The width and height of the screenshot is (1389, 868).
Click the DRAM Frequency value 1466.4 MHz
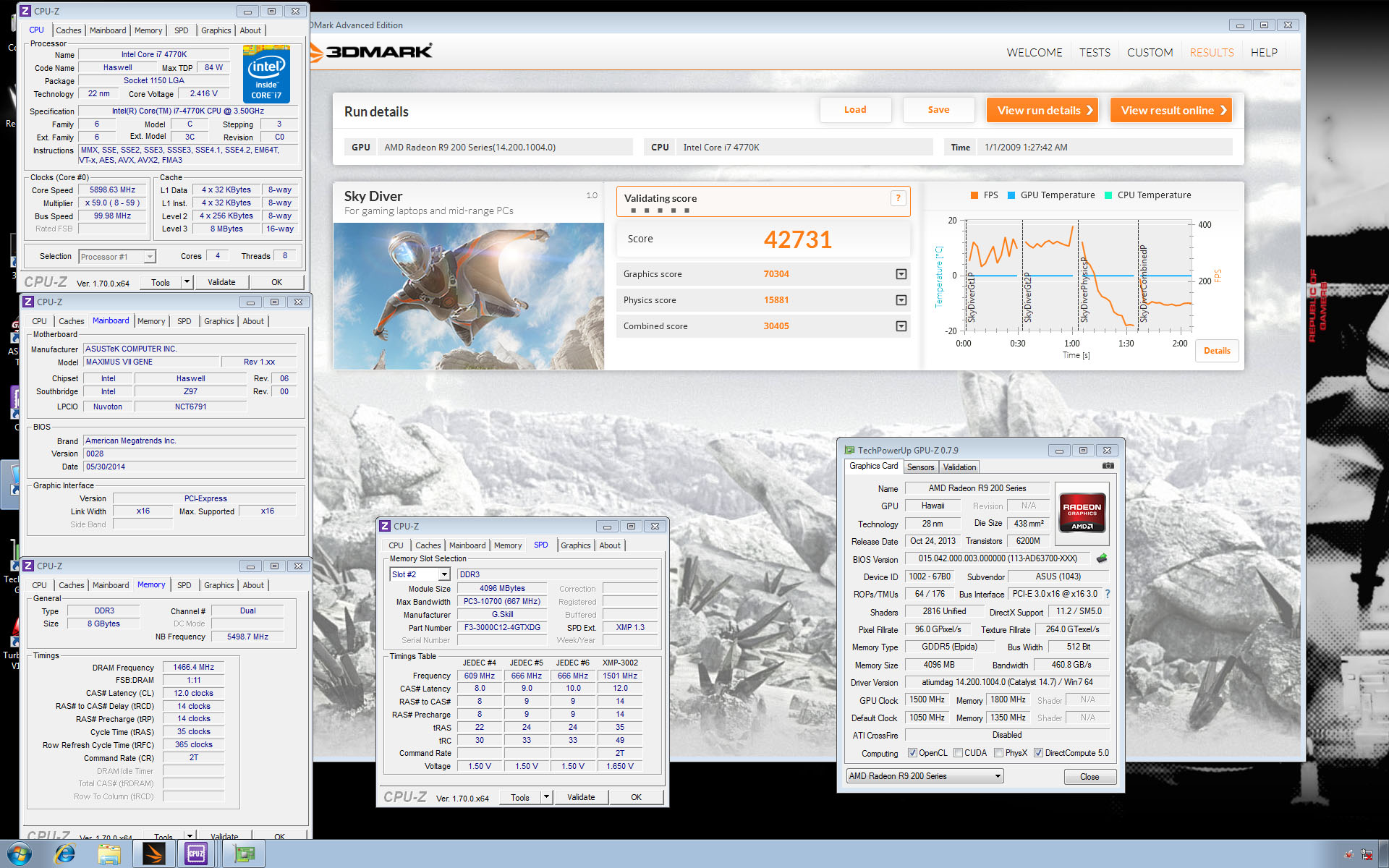pyautogui.click(x=194, y=668)
